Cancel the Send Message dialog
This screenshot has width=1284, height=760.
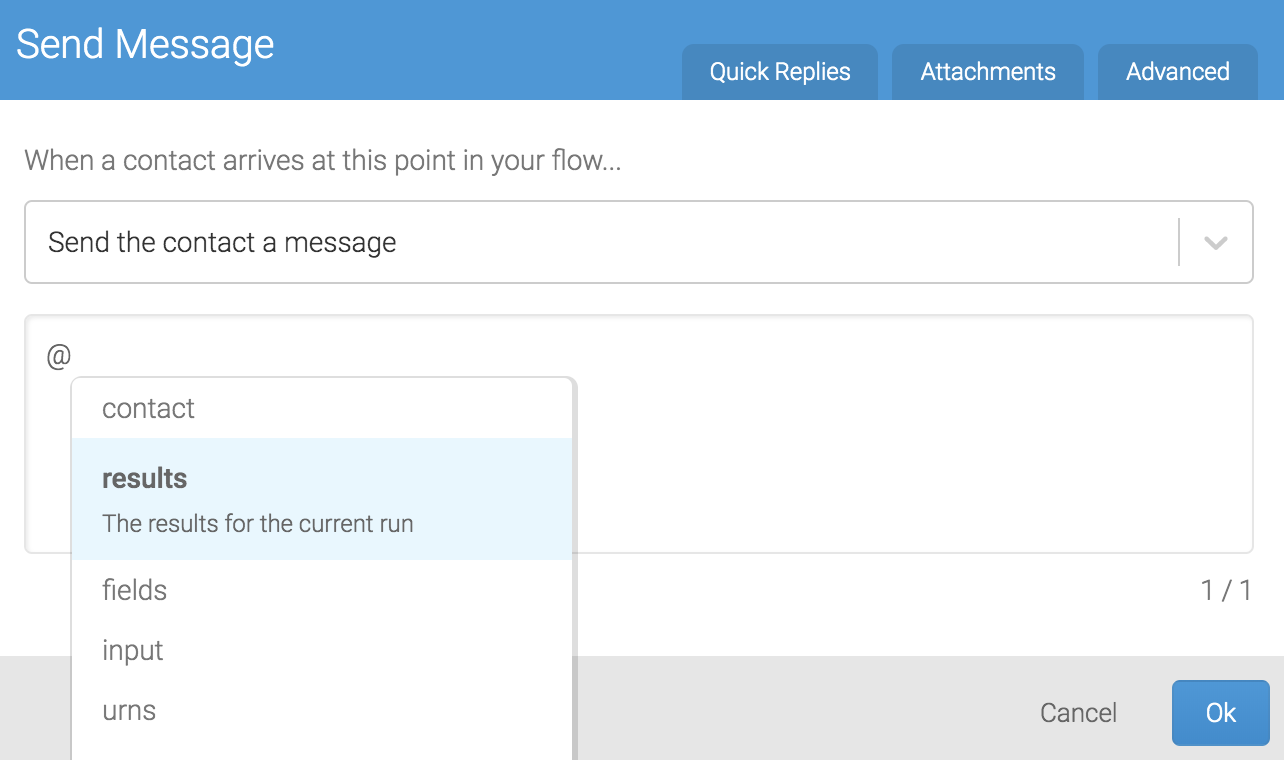pyautogui.click(x=1078, y=712)
